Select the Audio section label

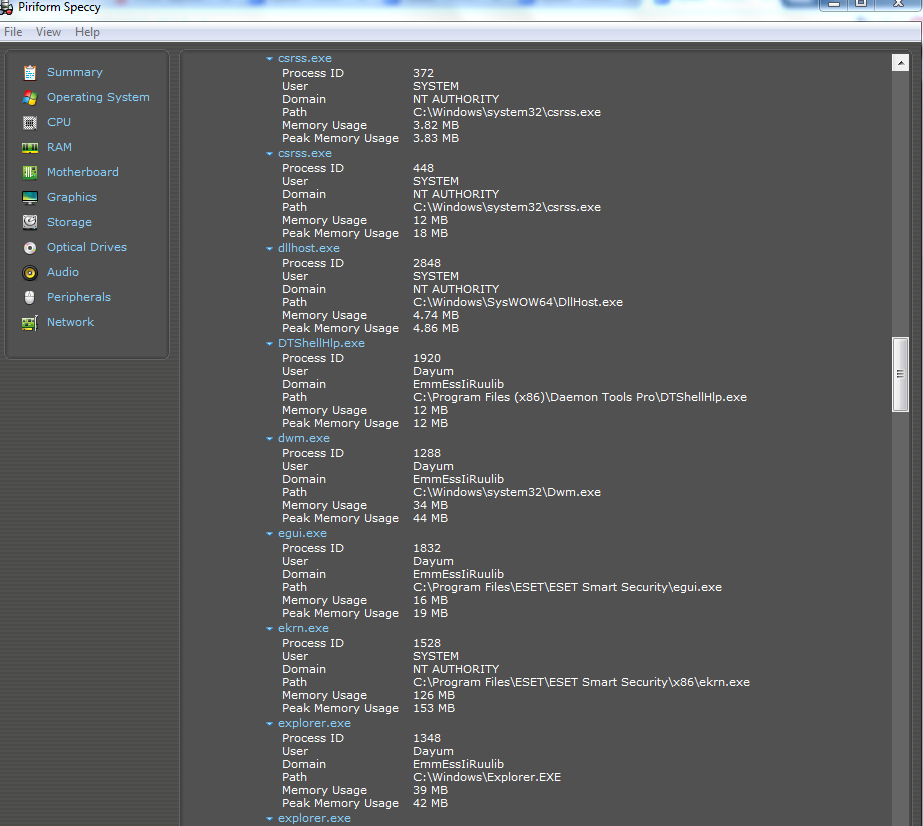(x=63, y=272)
